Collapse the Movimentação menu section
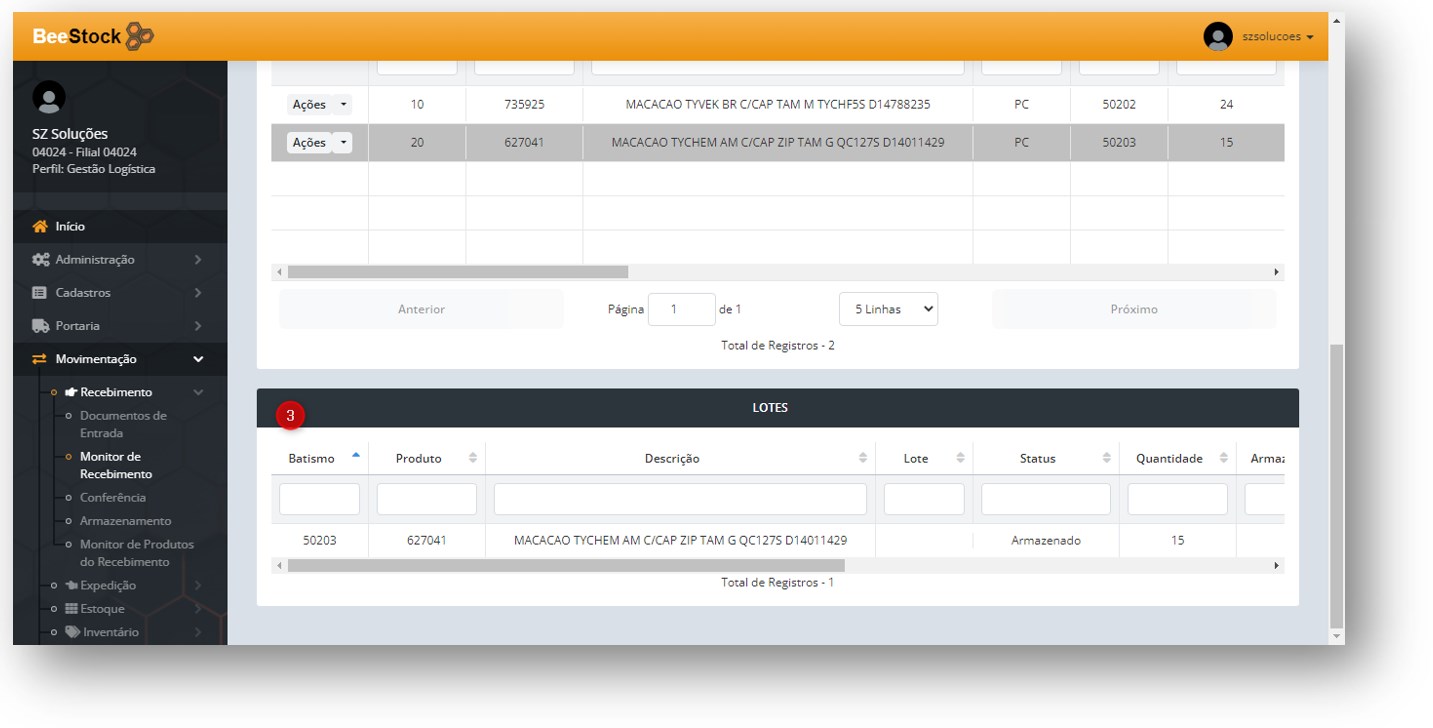This screenshot has height=728, width=1433. click(198, 359)
